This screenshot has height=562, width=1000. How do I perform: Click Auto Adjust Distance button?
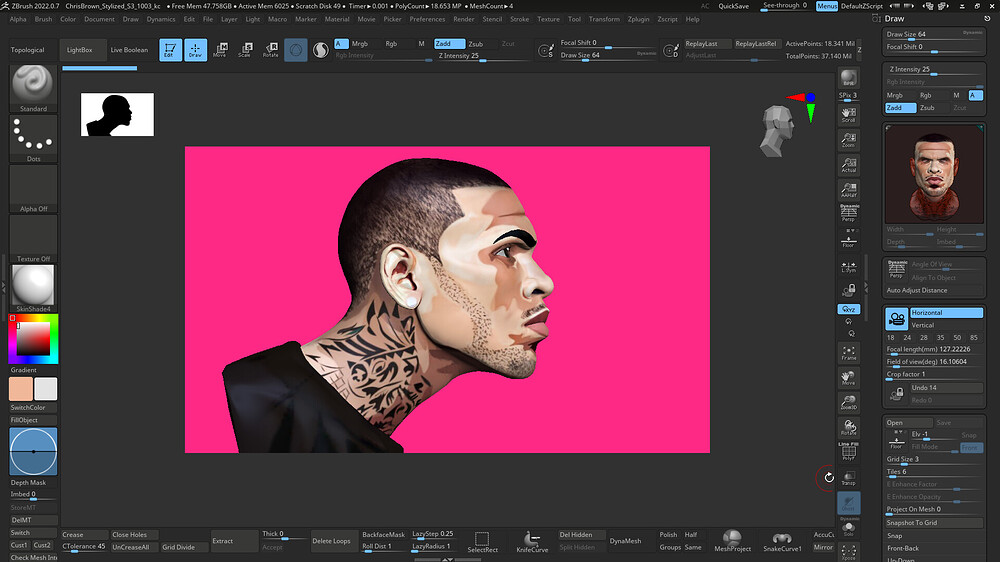(x=934, y=290)
